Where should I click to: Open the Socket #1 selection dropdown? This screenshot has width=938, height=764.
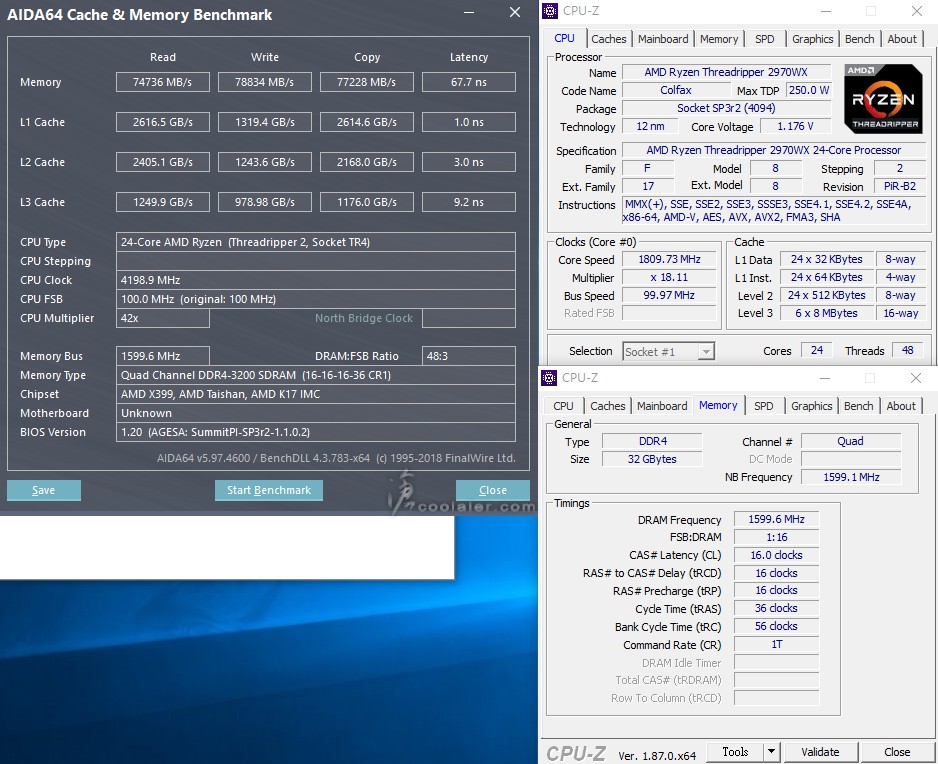(668, 351)
